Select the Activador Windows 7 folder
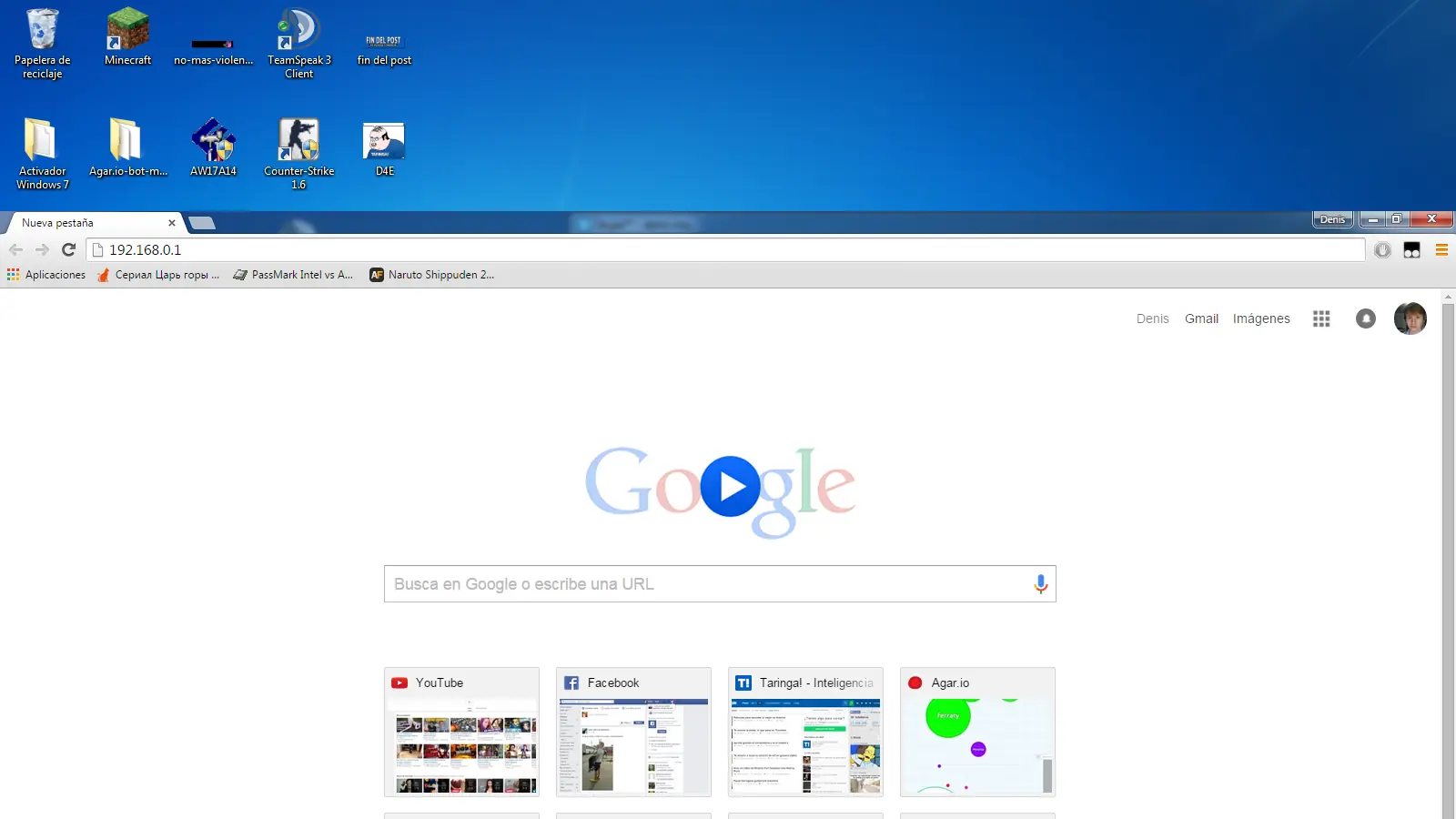Viewport: 1456px width, 819px height. point(42,153)
